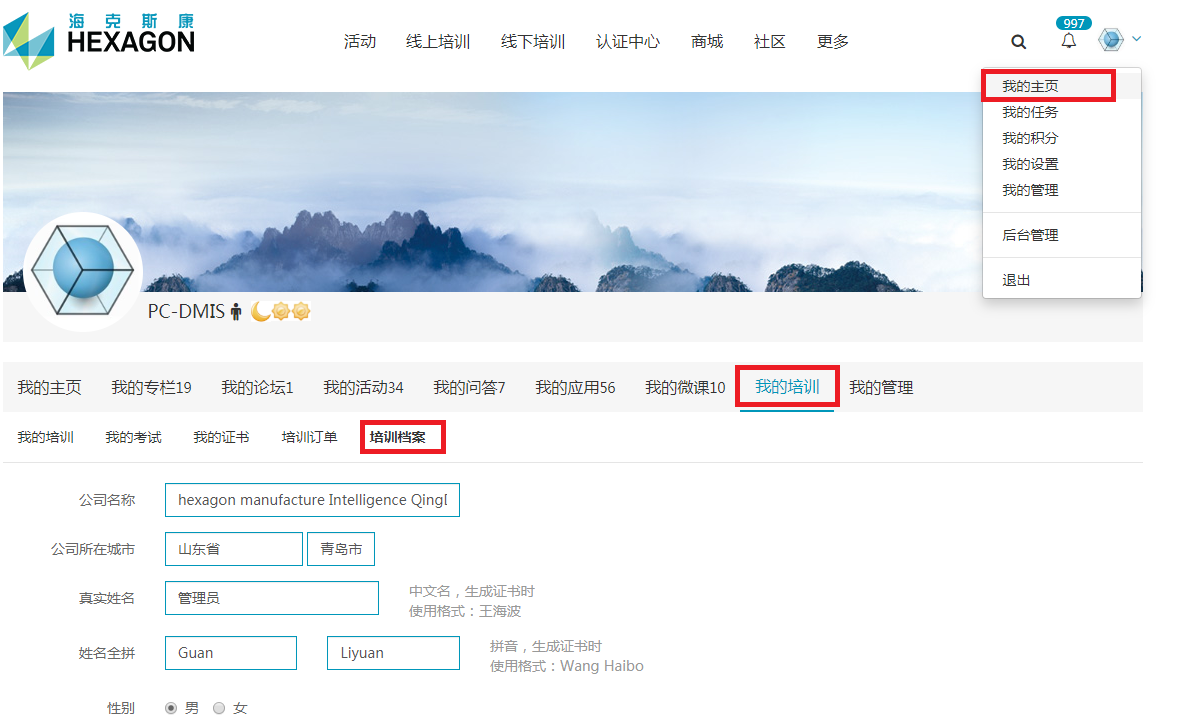
Task: Open the search magnifier icon
Action: pos(1019,42)
